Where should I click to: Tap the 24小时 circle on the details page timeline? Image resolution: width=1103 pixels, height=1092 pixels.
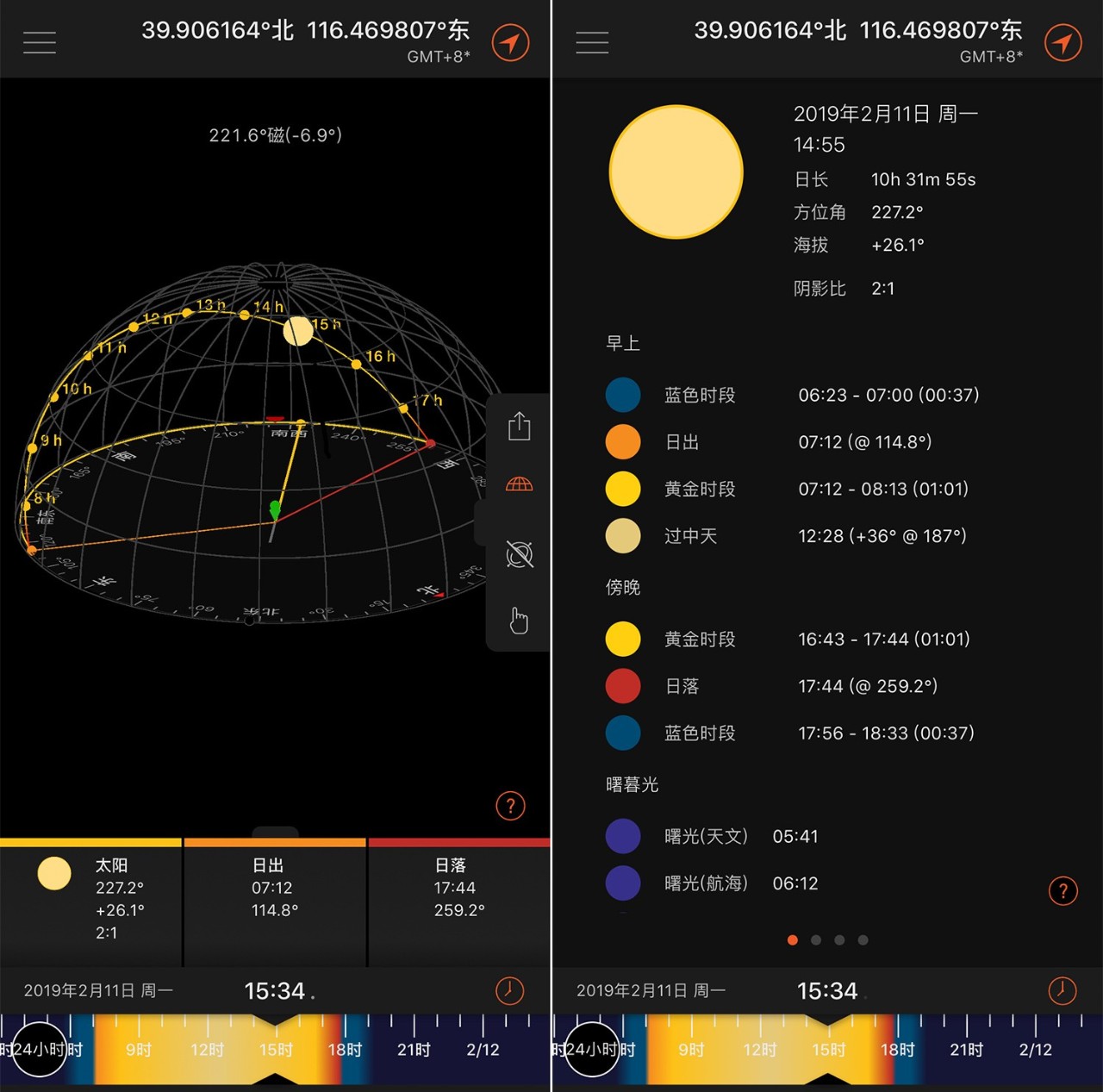[x=593, y=1049]
